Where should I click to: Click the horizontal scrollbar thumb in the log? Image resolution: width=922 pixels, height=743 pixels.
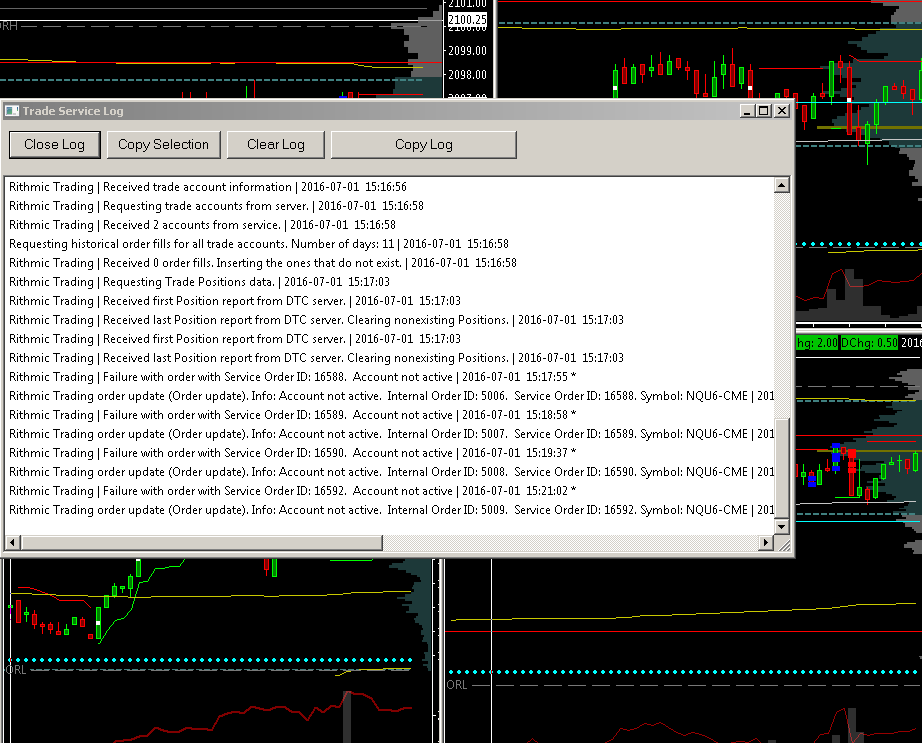pyautogui.click(x=202, y=542)
